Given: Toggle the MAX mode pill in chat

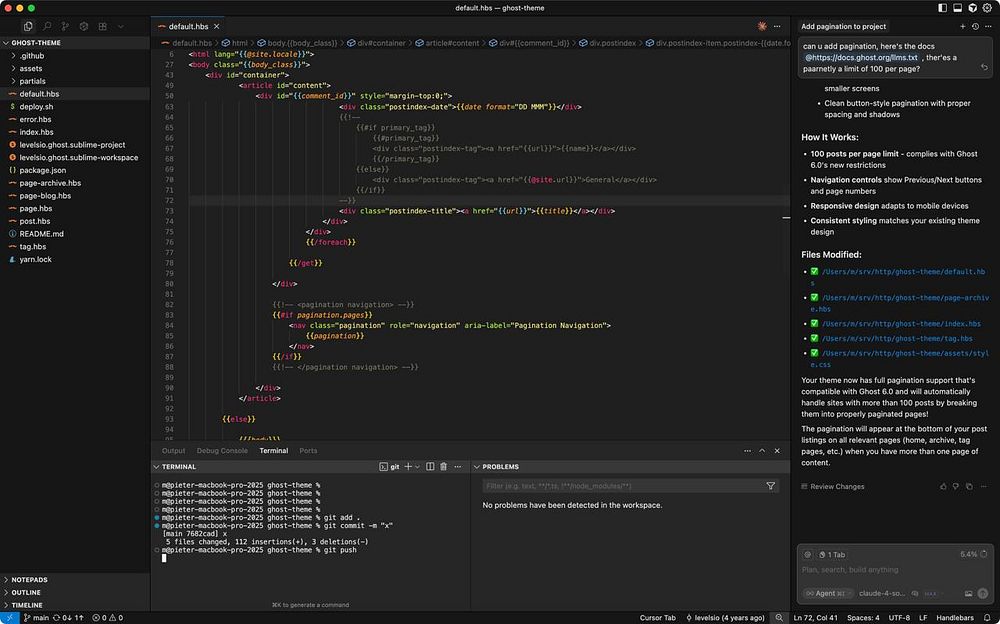Looking at the screenshot, I should click(931, 593).
